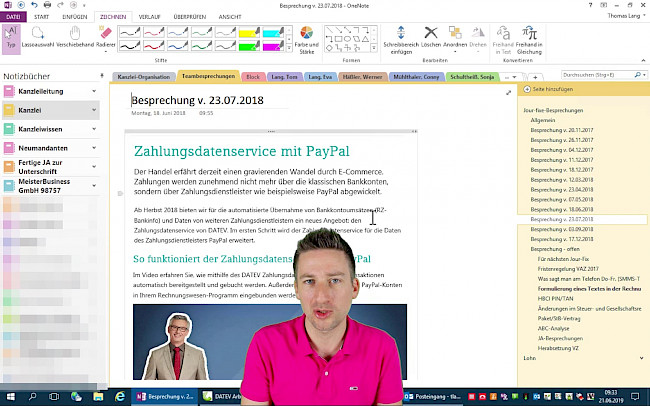The height and width of the screenshot is (406, 650).
Task: Open page Besprechung v. 03.09.2018
Action: tap(560, 229)
